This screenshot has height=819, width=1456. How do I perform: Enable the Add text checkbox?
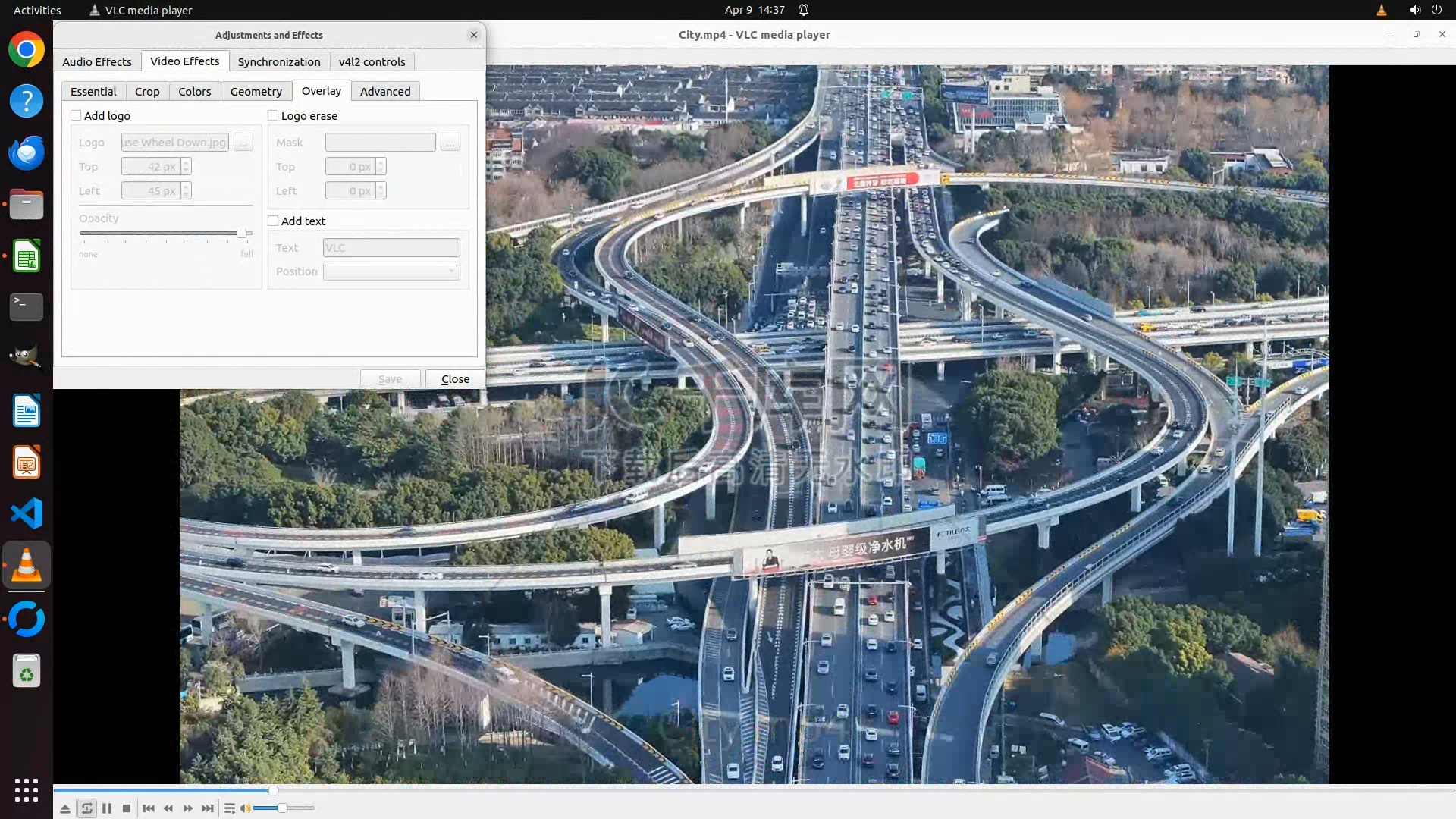pyautogui.click(x=273, y=221)
